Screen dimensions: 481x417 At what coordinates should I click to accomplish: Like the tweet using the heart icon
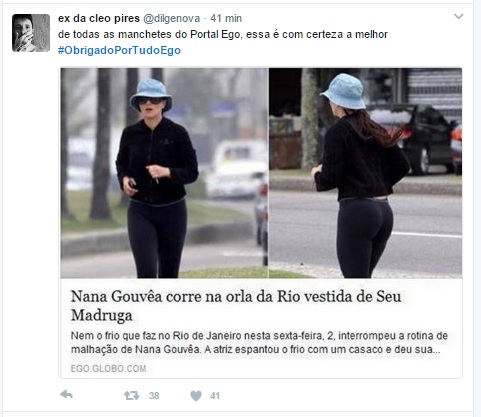coord(196,396)
